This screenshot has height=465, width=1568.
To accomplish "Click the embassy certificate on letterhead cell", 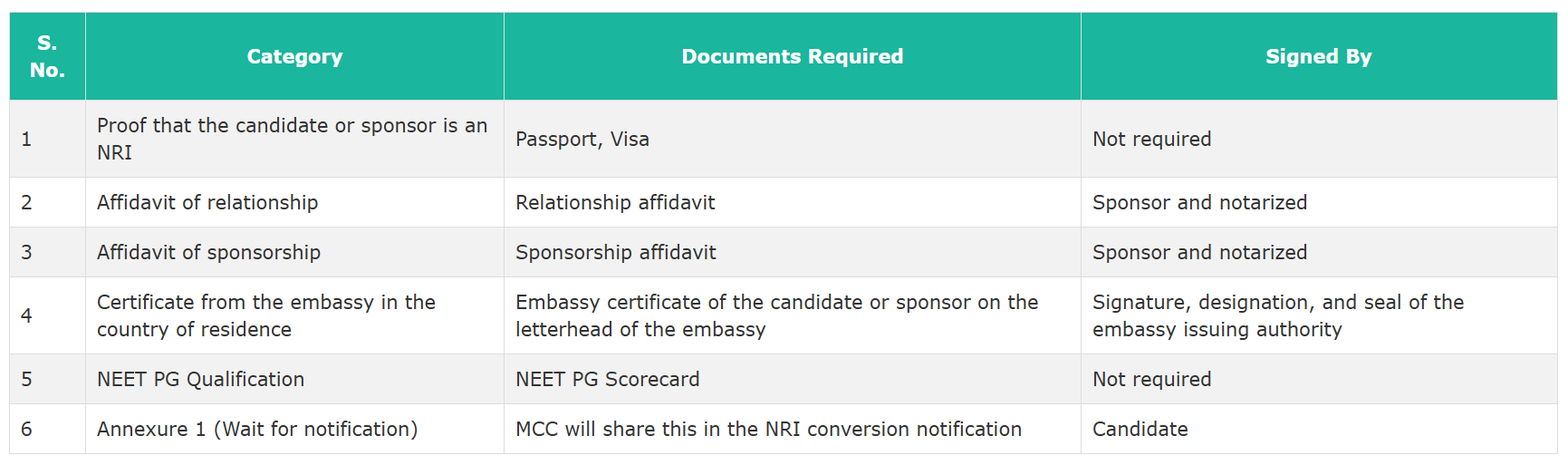I will pyautogui.click(x=776, y=315).
